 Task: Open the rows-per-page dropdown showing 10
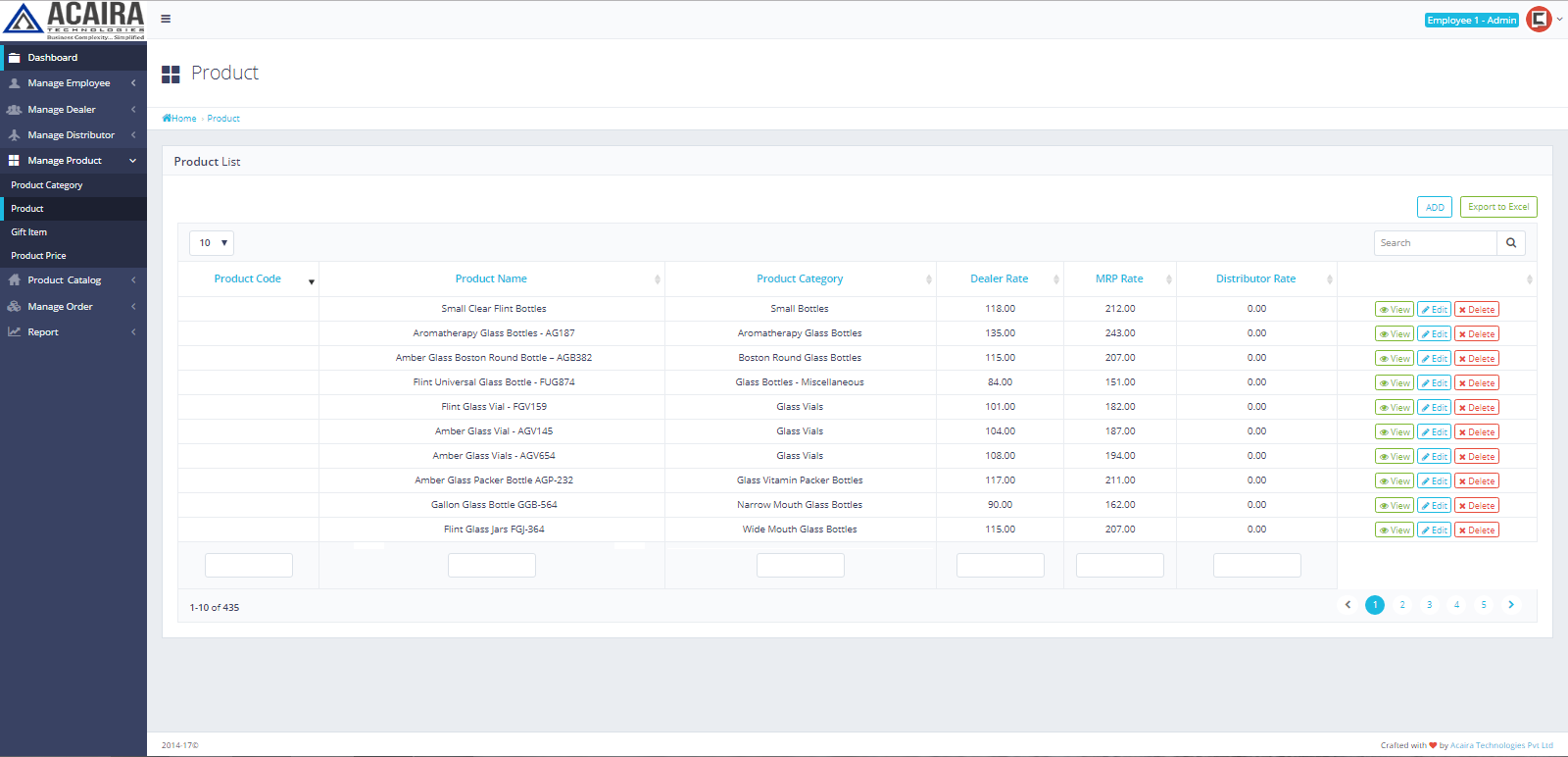(x=212, y=243)
